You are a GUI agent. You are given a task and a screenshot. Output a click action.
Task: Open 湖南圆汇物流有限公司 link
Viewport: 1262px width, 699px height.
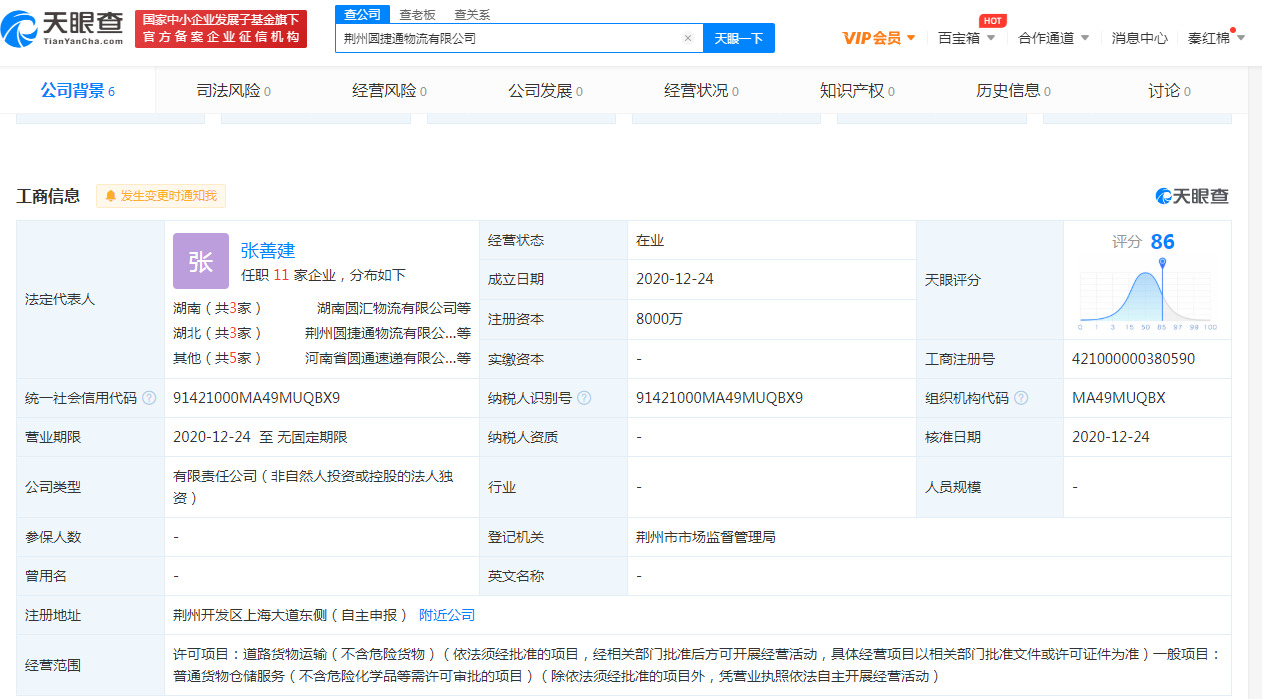[x=394, y=308]
